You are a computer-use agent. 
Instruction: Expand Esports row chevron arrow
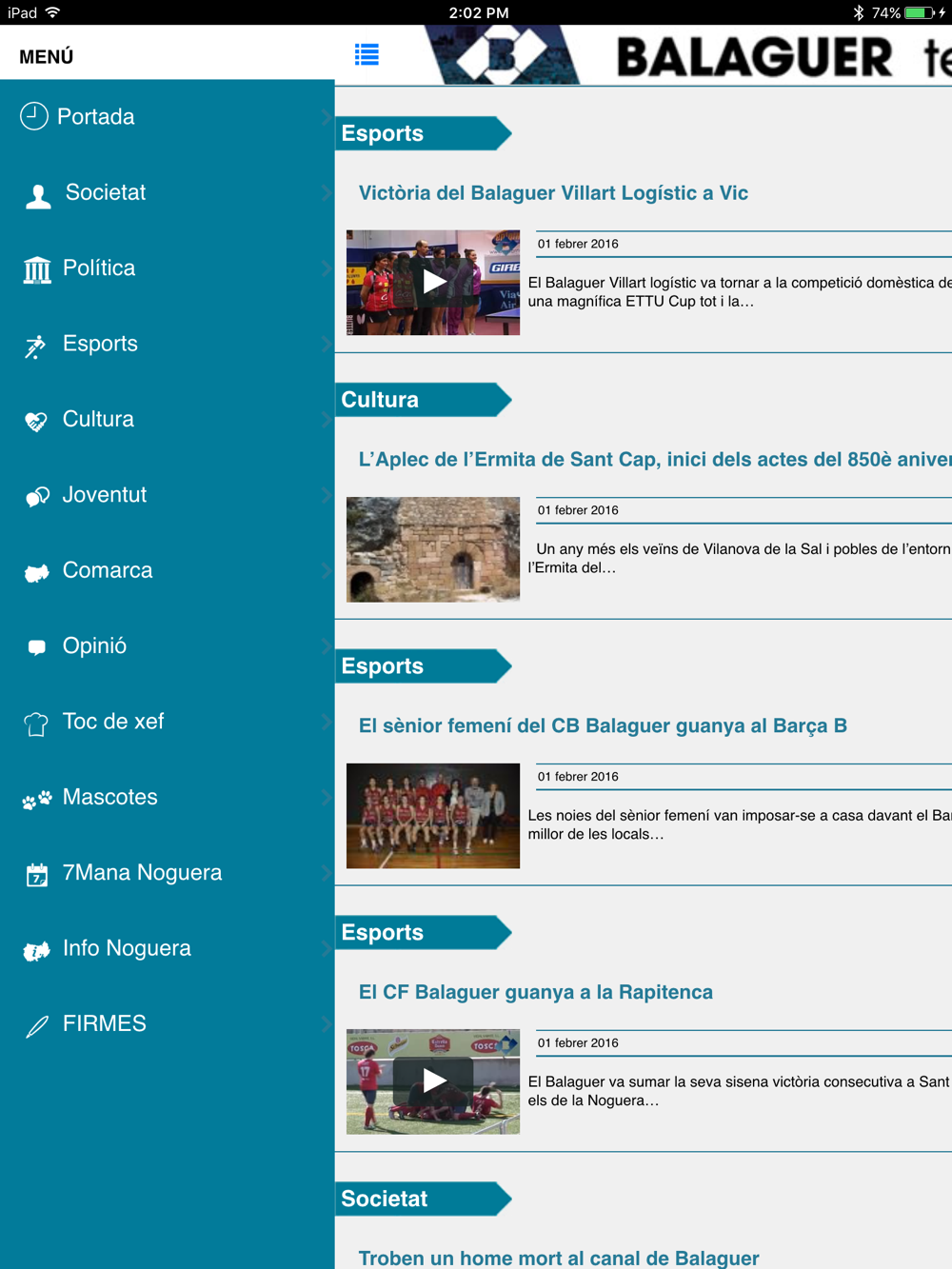pyautogui.click(x=327, y=344)
